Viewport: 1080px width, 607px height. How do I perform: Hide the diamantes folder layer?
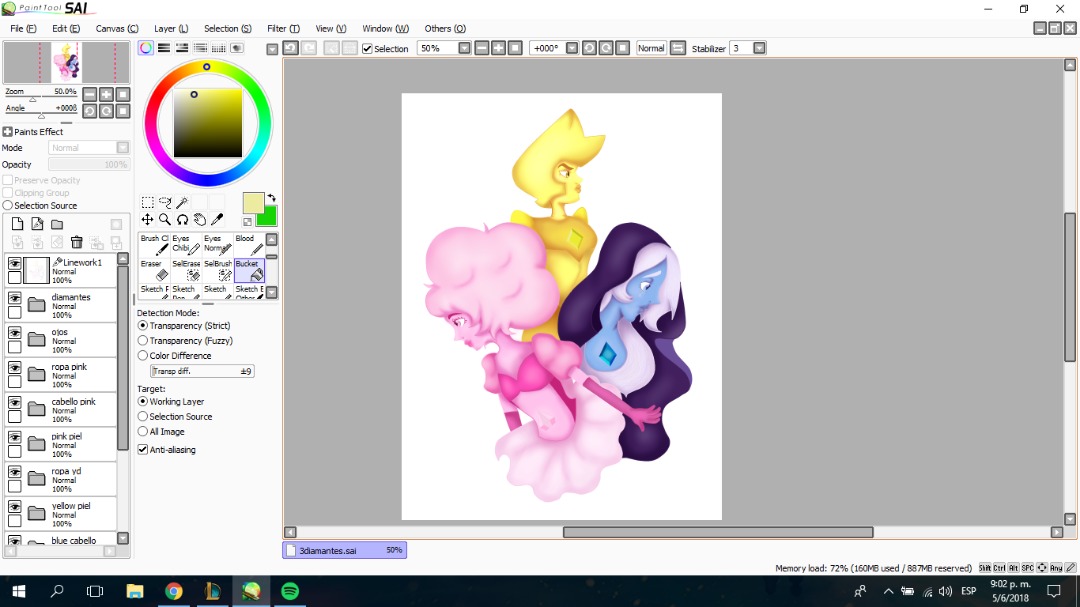[x=14, y=298]
